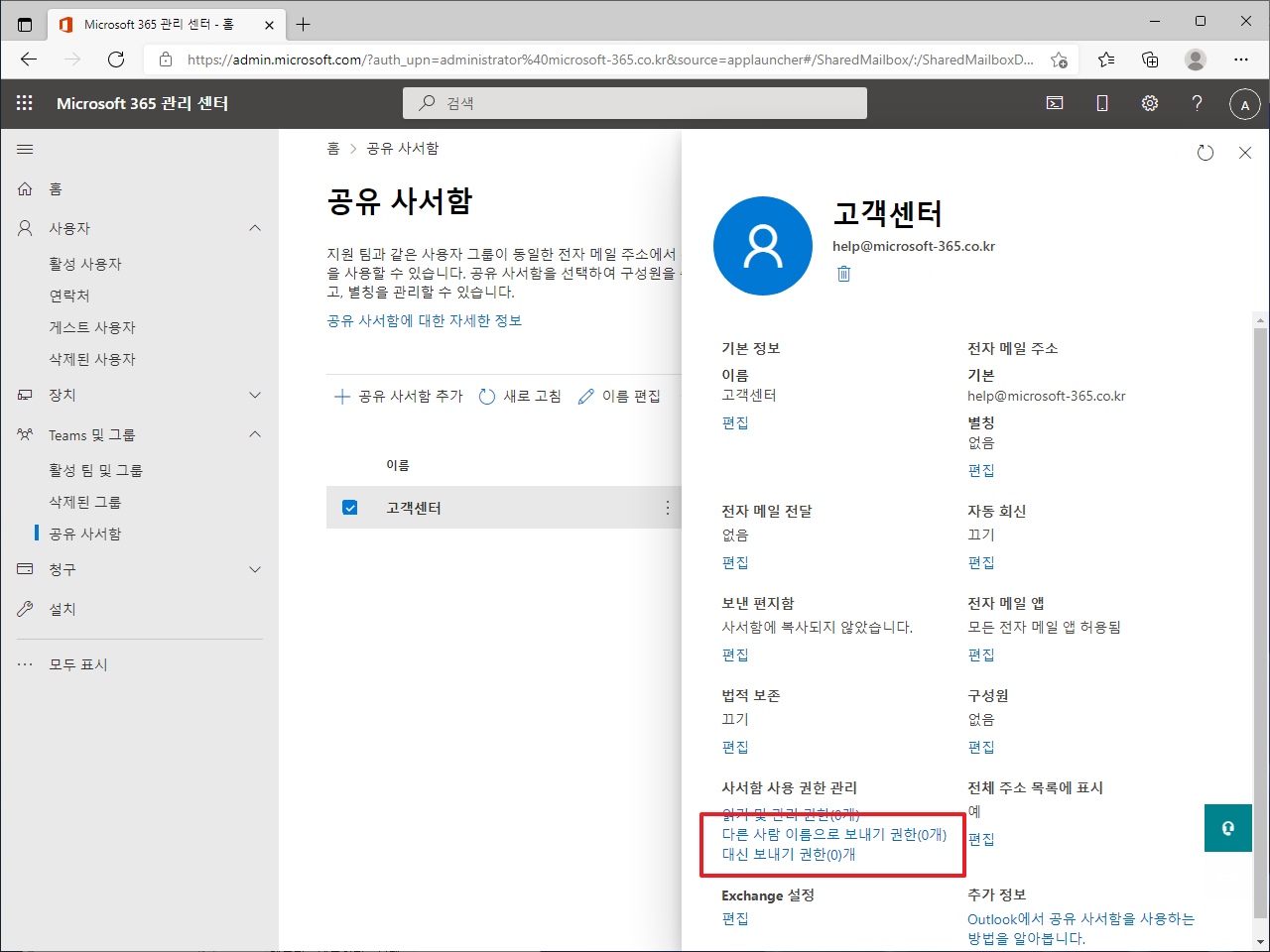Edit 구성원 members
The width and height of the screenshot is (1270, 952).
point(981,748)
